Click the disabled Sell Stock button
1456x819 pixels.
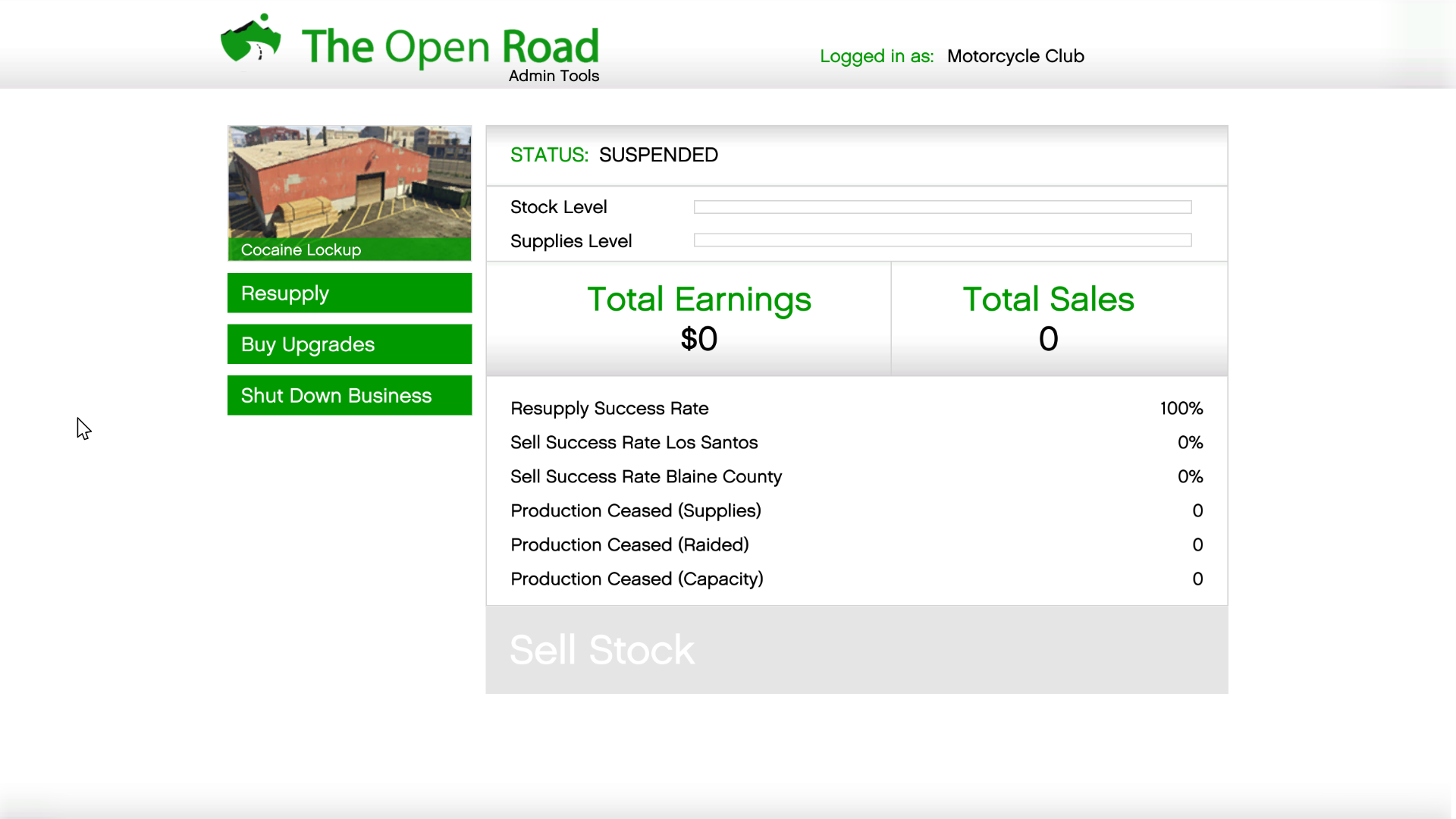(x=857, y=650)
